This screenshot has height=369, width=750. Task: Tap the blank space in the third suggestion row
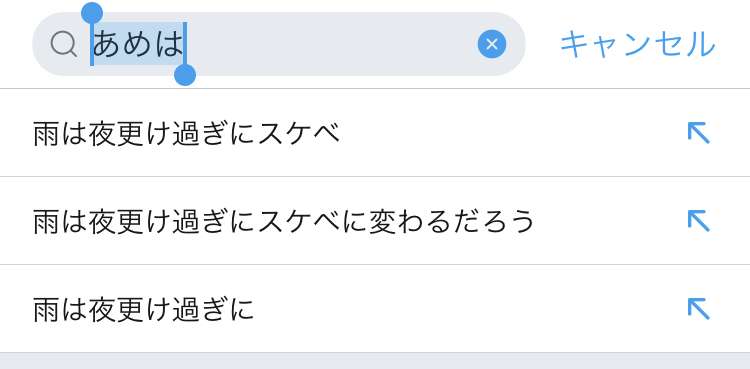[x=469, y=310]
